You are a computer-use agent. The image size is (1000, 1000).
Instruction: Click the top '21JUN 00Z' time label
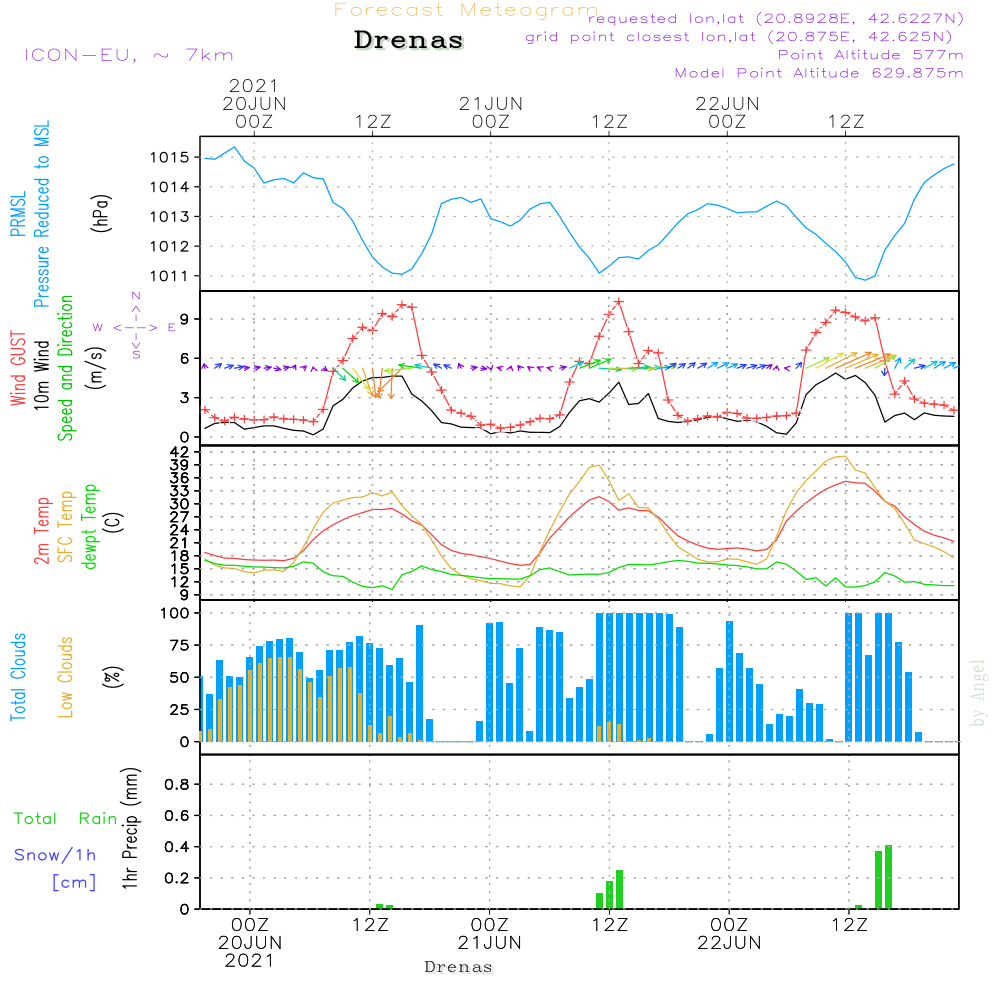click(x=490, y=113)
